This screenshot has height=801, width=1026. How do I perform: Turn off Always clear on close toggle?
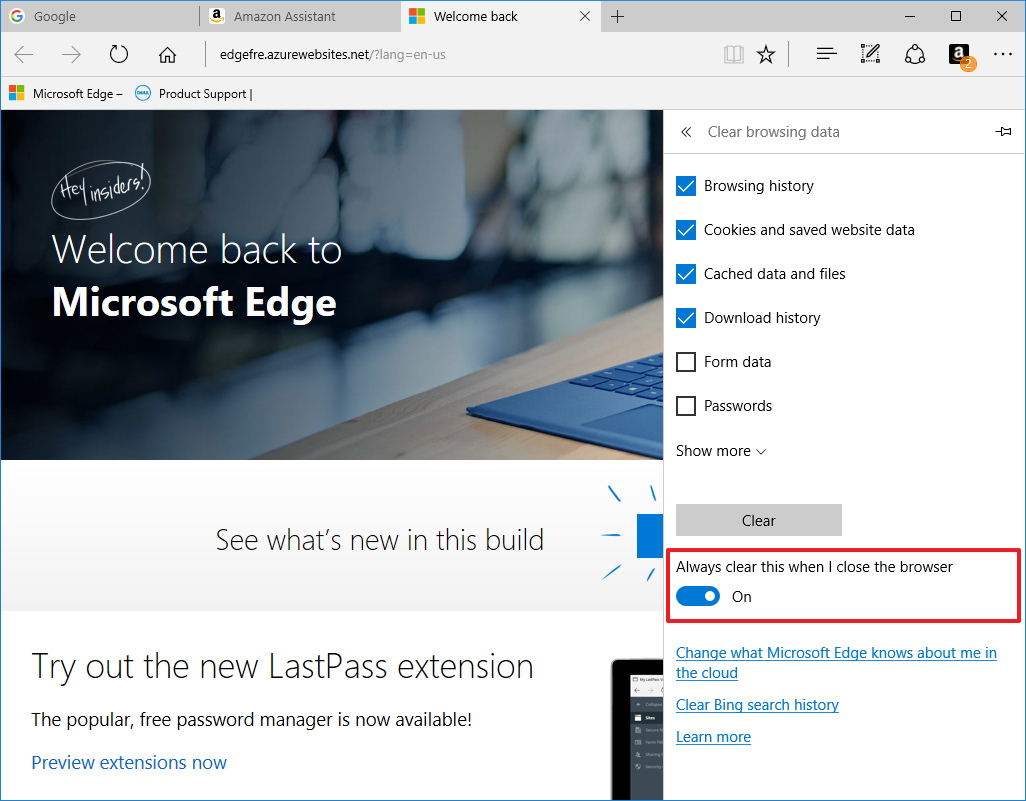point(698,596)
